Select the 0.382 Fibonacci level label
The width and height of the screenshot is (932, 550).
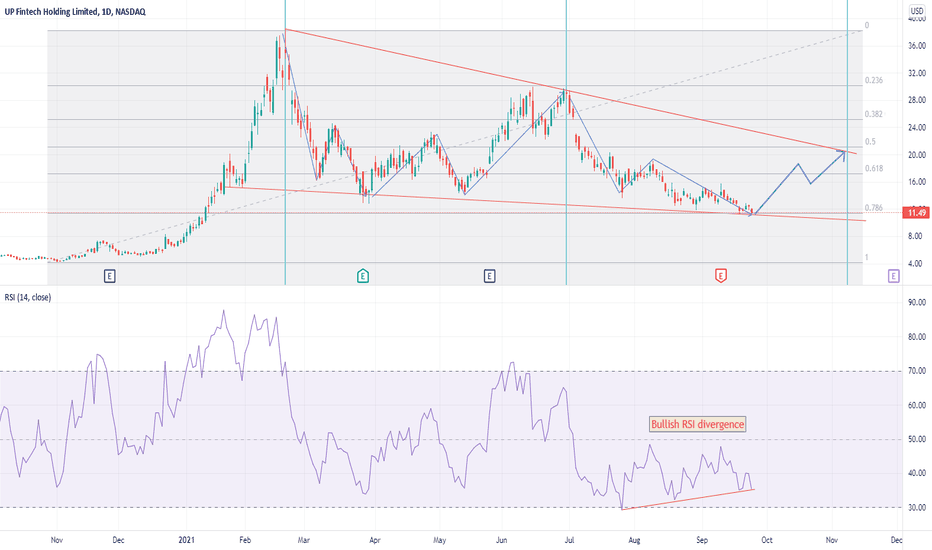coord(874,114)
